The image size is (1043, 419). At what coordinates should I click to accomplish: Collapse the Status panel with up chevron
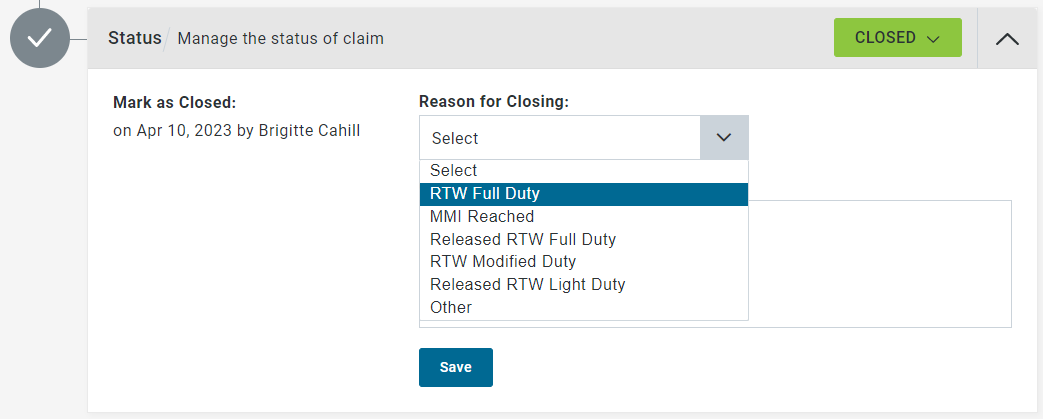[x=1007, y=39]
